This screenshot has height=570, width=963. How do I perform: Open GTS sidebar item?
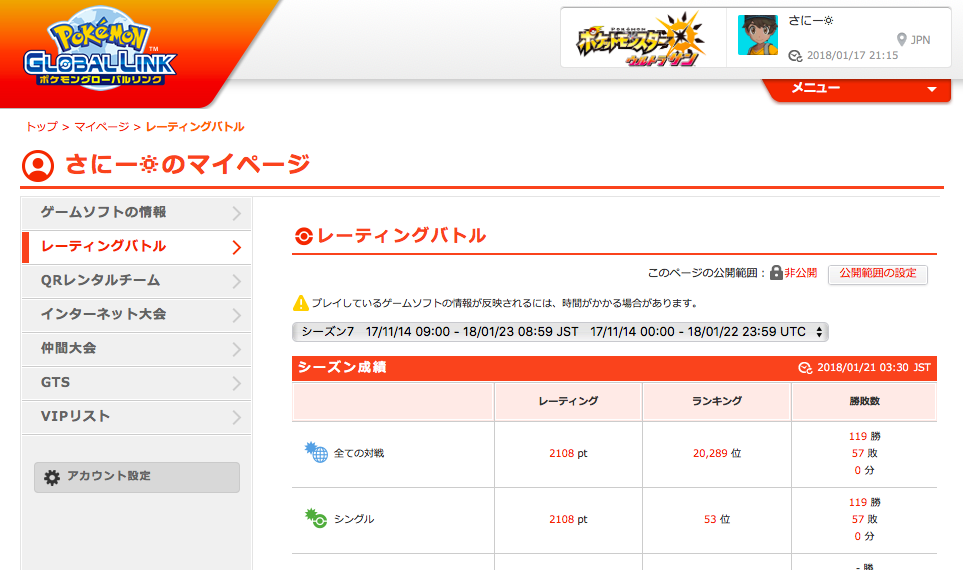[136, 383]
